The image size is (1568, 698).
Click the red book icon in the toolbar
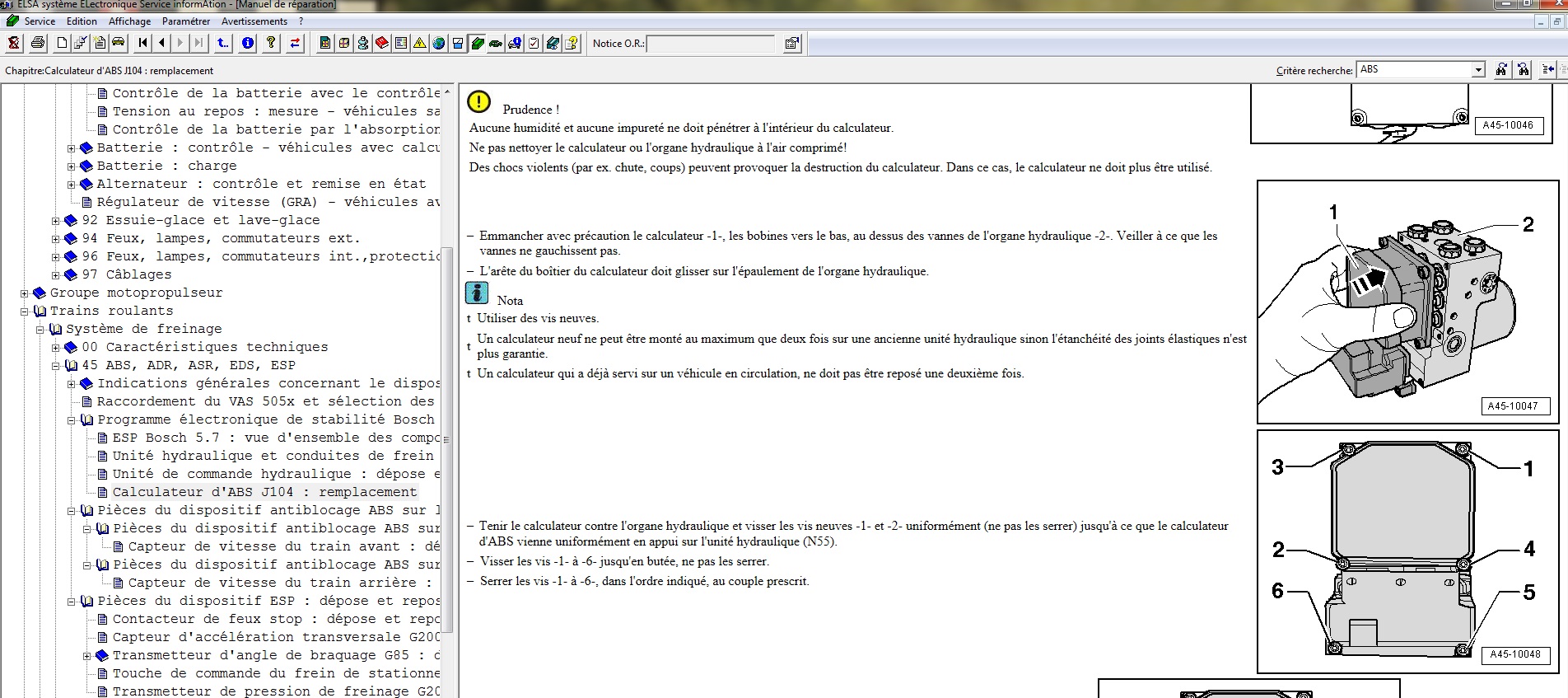[381, 44]
